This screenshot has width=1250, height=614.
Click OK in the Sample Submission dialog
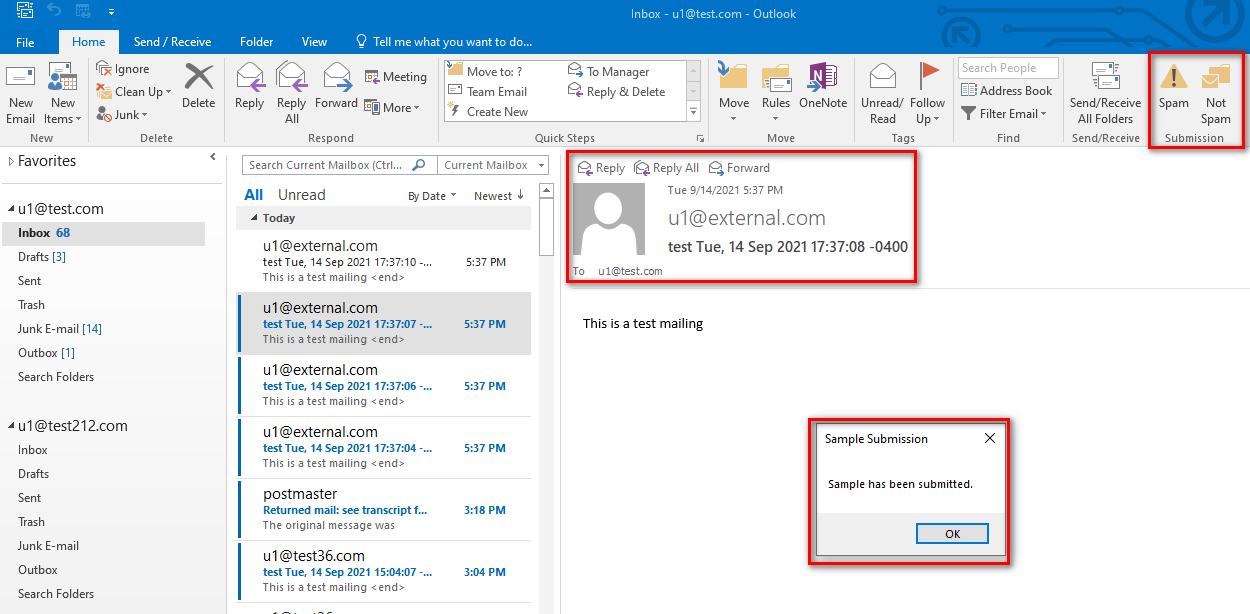(951, 533)
